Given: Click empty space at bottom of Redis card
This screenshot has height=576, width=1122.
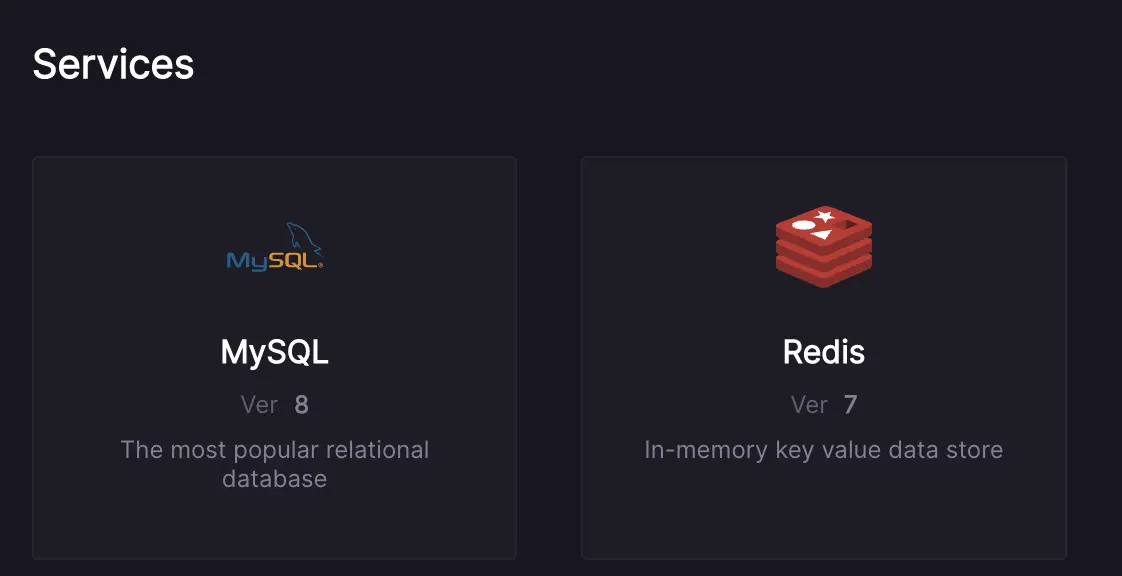Looking at the screenshot, I should point(824,520).
